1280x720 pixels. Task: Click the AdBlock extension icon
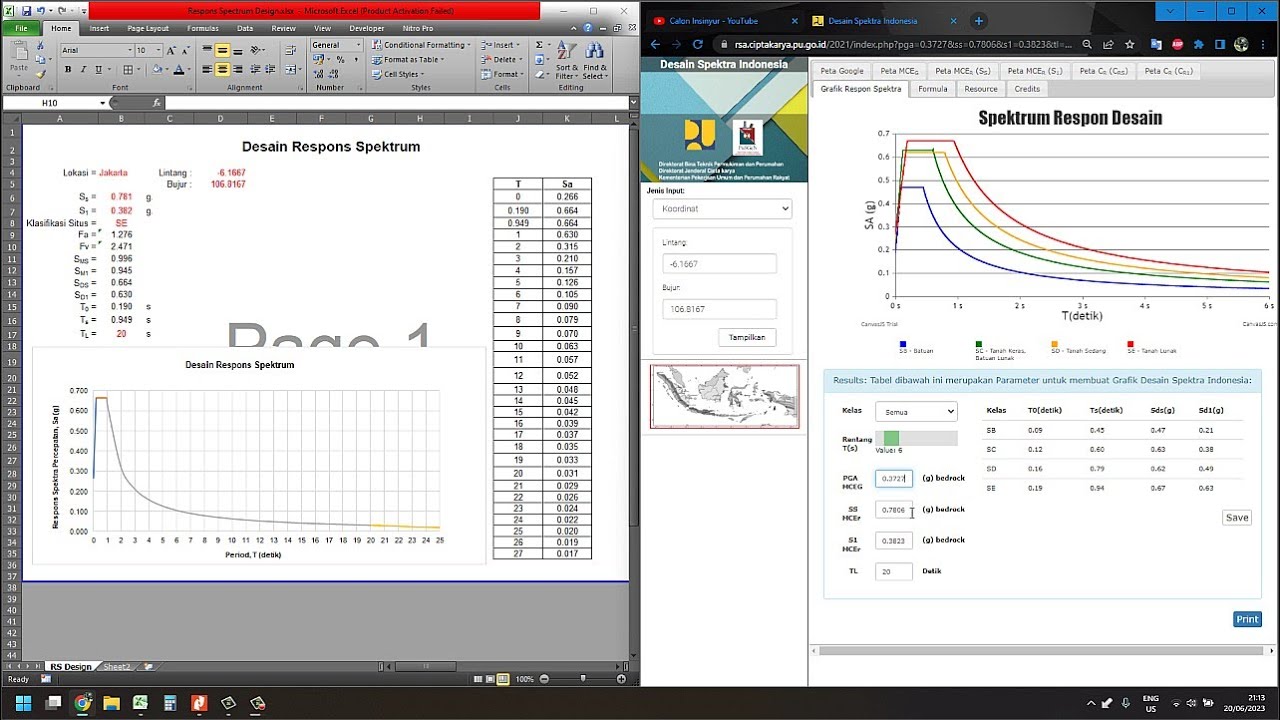tap(1178, 44)
